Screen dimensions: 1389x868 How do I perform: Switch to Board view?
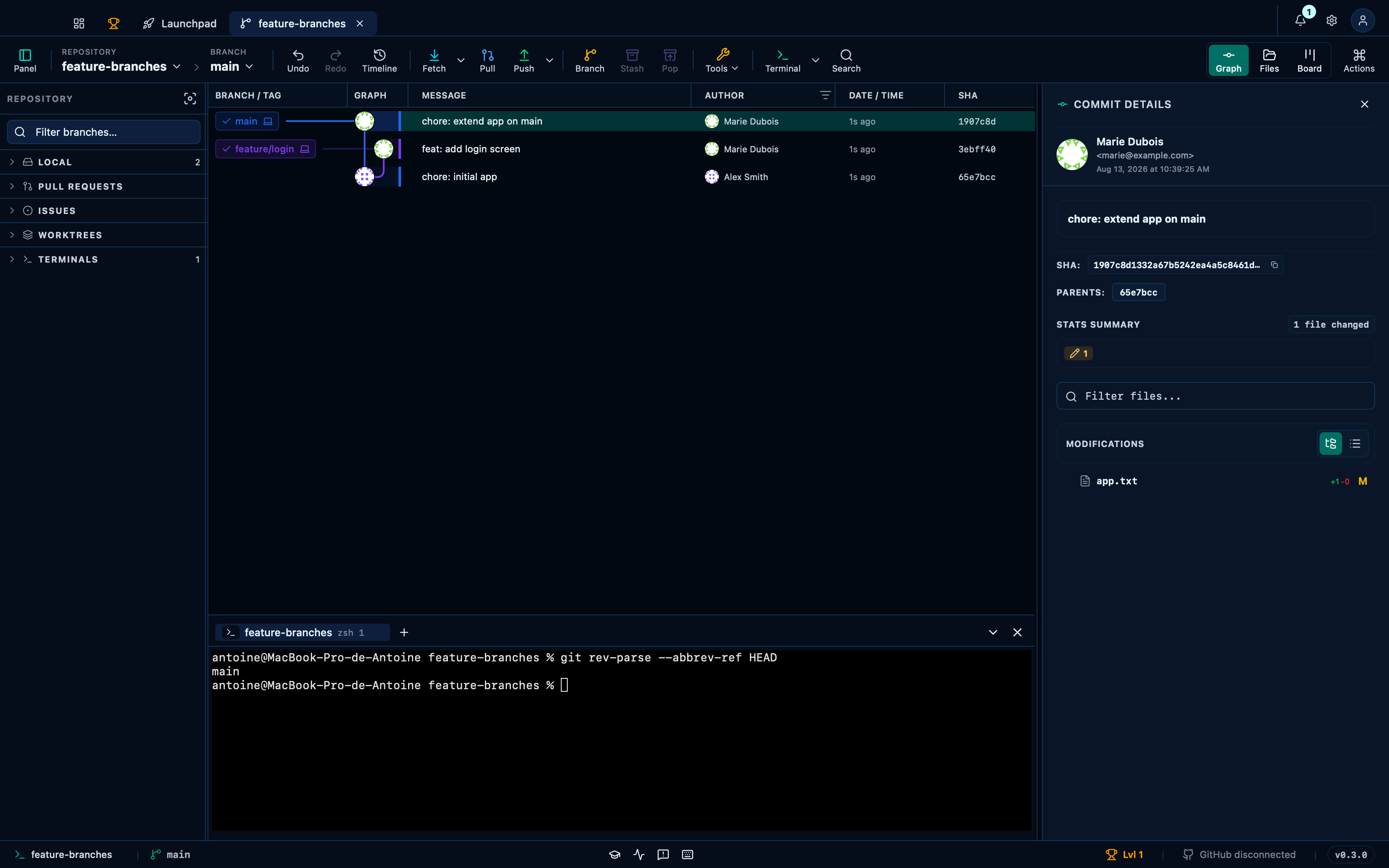tap(1310, 60)
